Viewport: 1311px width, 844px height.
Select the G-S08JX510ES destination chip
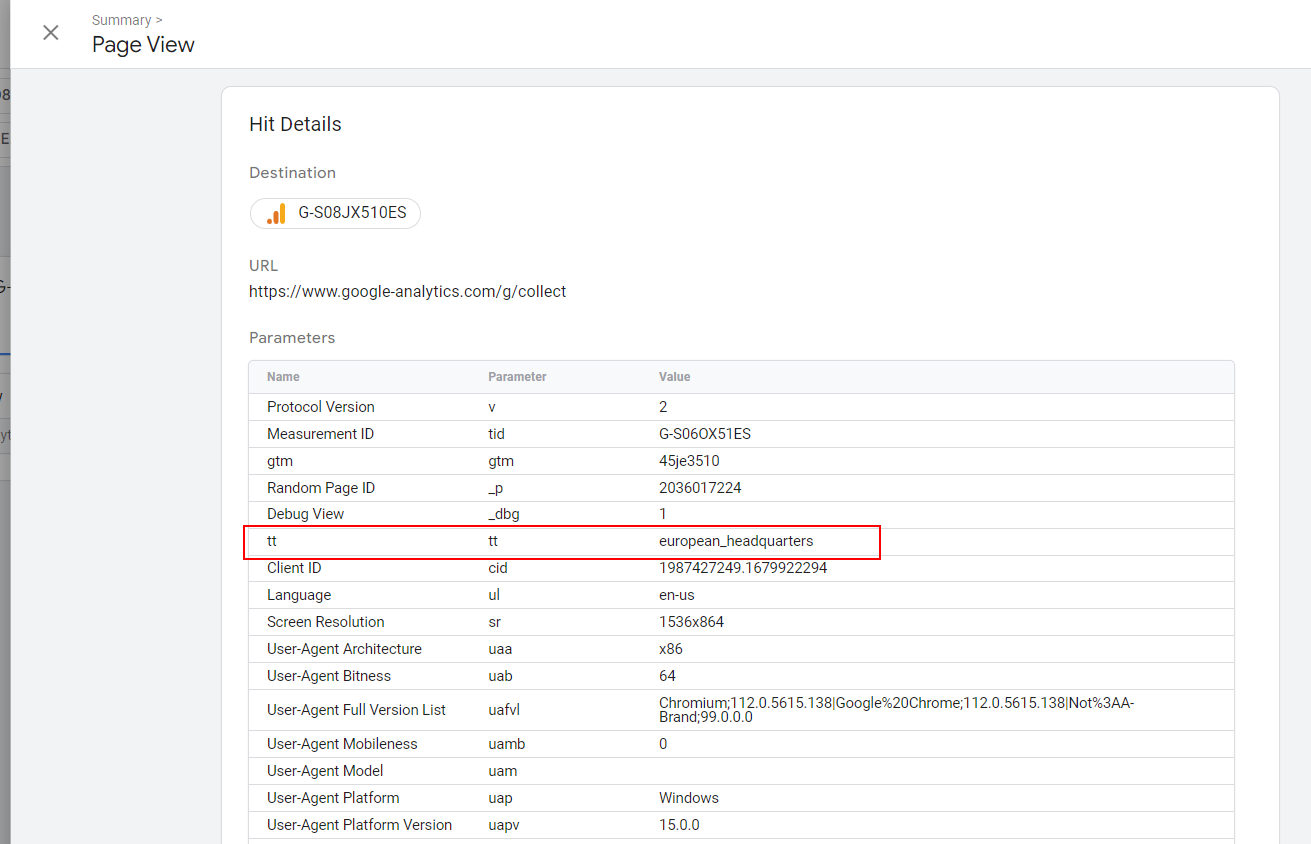pos(335,213)
